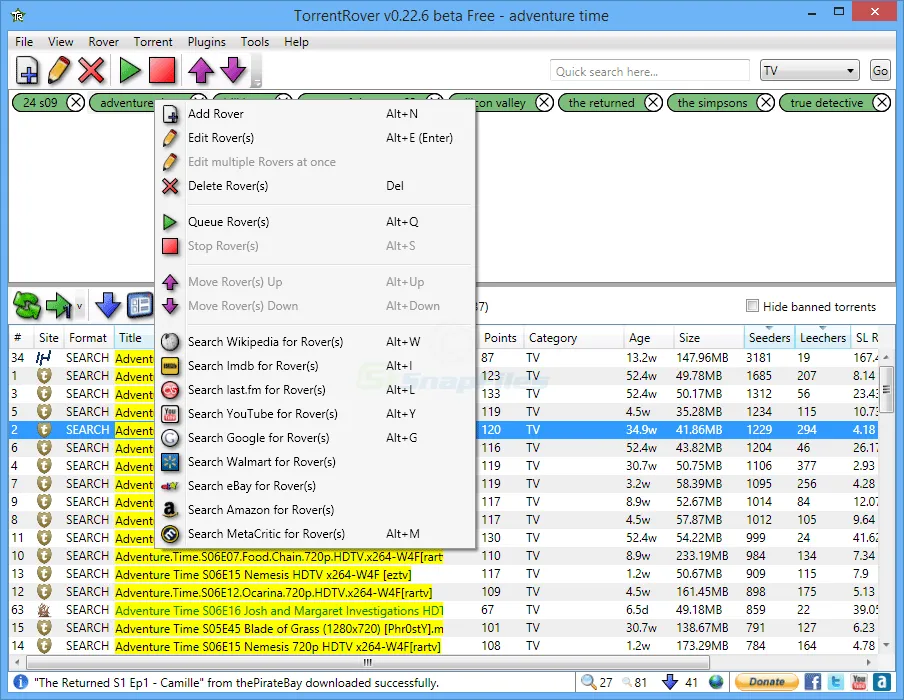Open the TV category dropdown
Viewport: 904px width, 700px height.
pos(809,70)
